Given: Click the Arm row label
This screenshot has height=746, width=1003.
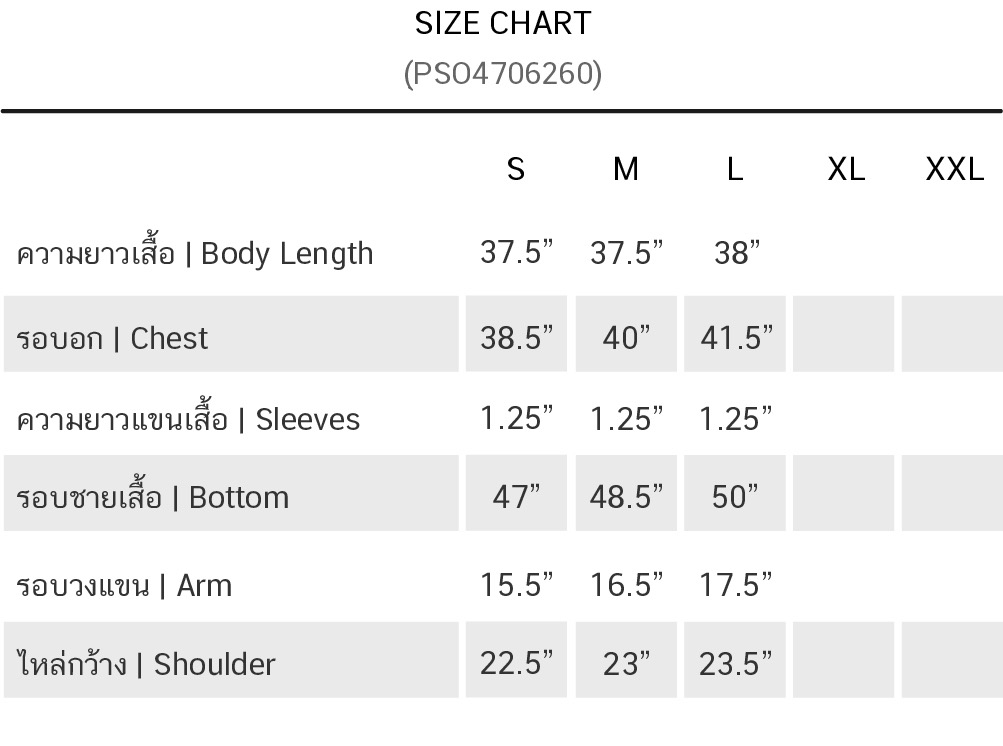Looking at the screenshot, I should 124,584.
